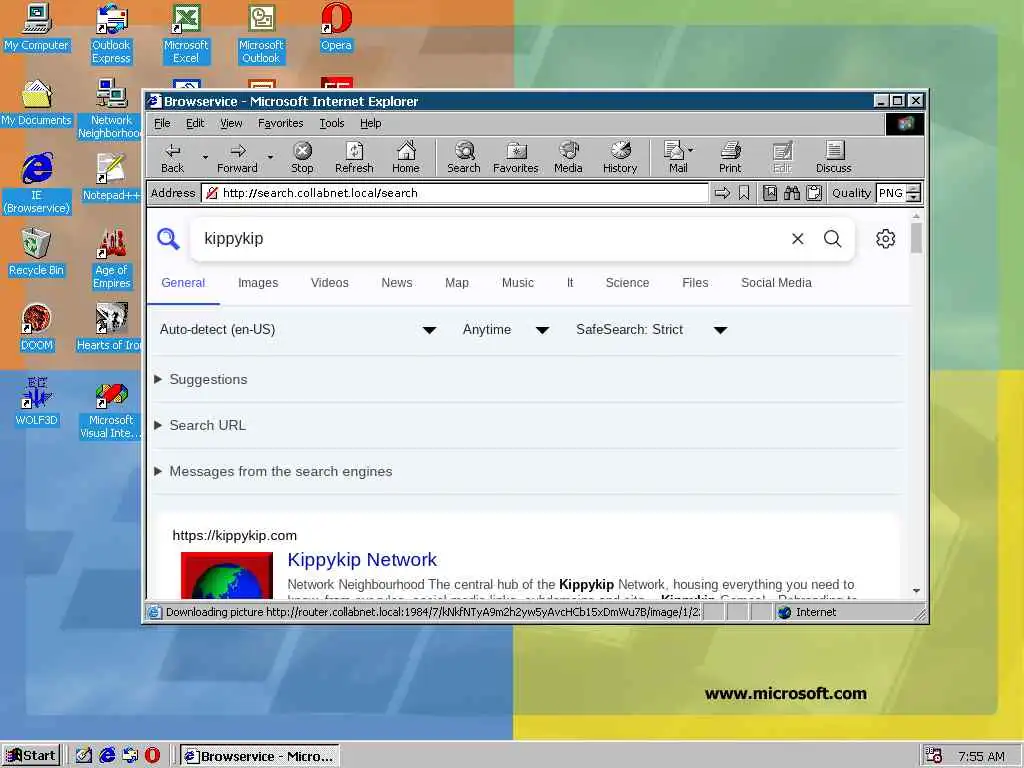1024x768 pixels.
Task: Select the Outlook Express desktop icon
Action: [x=111, y=34]
